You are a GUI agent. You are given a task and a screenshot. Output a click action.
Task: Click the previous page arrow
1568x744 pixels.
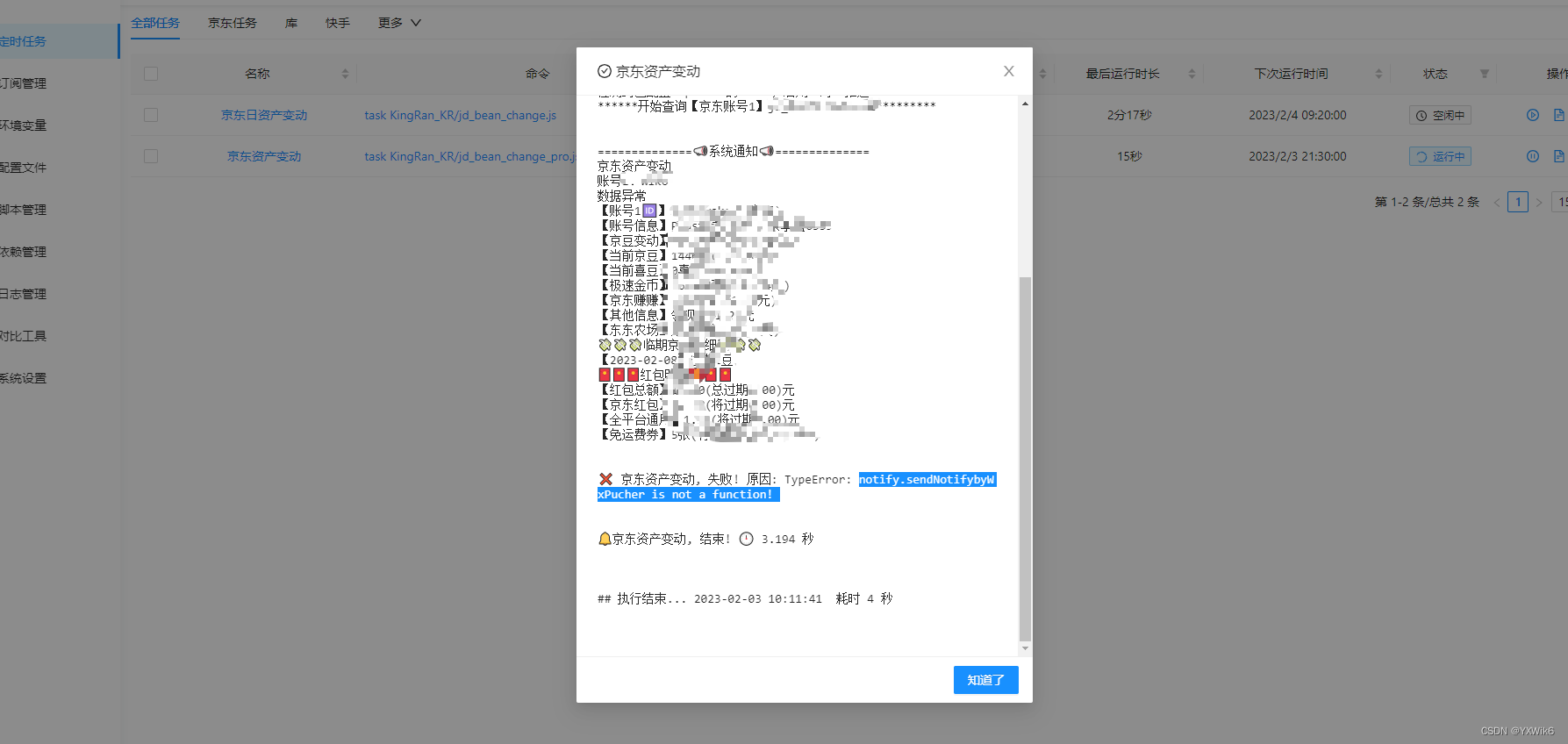tap(1496, 202)
